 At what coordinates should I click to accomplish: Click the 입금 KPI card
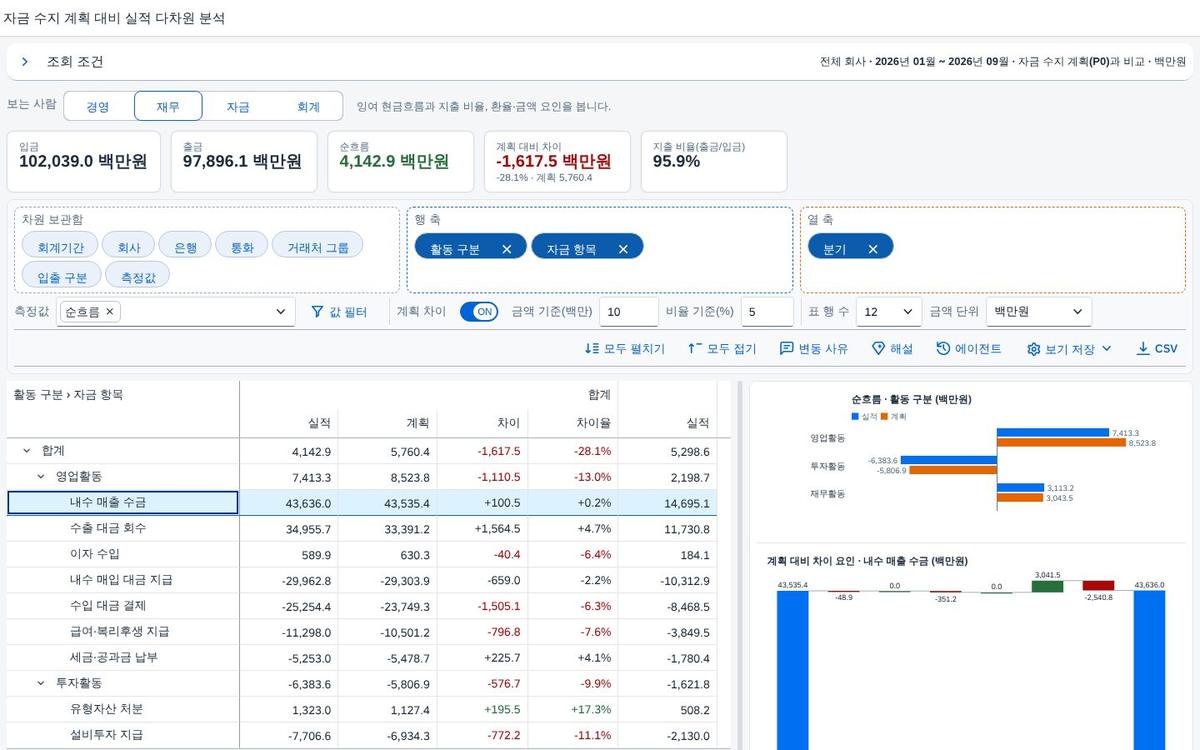(84, 161)
